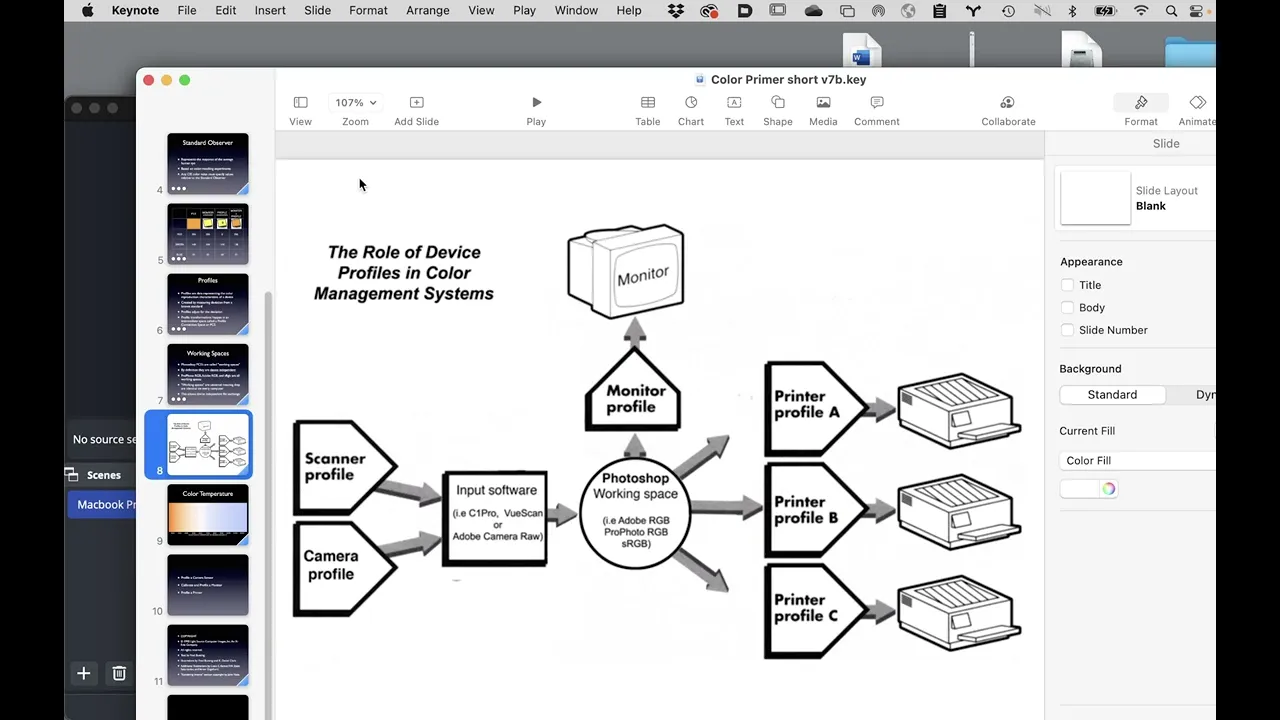This screenshot has height=720, width=1280.
Task: Open the Shape picker in toolbar
Action: tap(778, 110)
